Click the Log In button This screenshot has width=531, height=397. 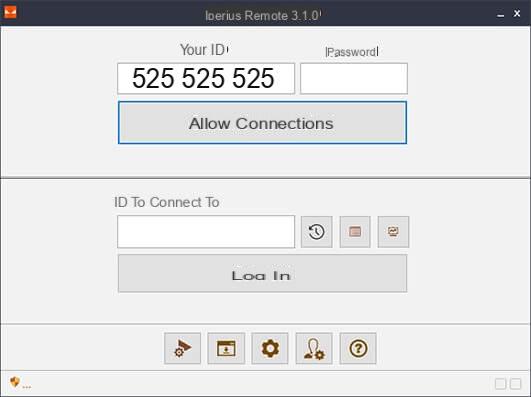coord(262,273)
